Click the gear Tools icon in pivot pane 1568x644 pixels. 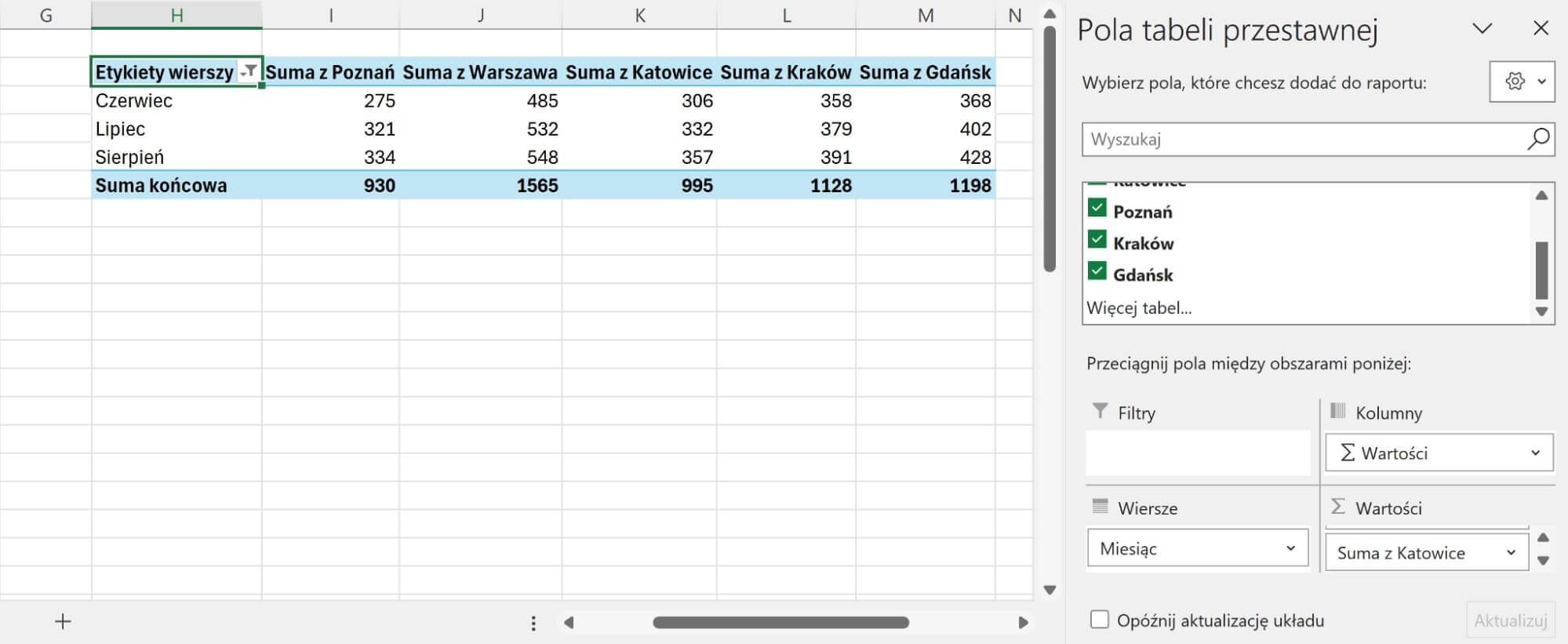1515,82
